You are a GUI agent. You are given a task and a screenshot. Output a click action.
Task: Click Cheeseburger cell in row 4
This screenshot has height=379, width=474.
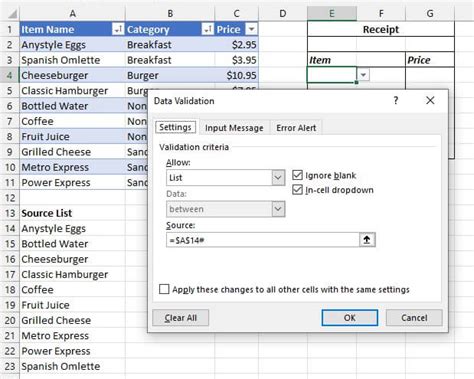pyautogui.click(x=72, y=75)
